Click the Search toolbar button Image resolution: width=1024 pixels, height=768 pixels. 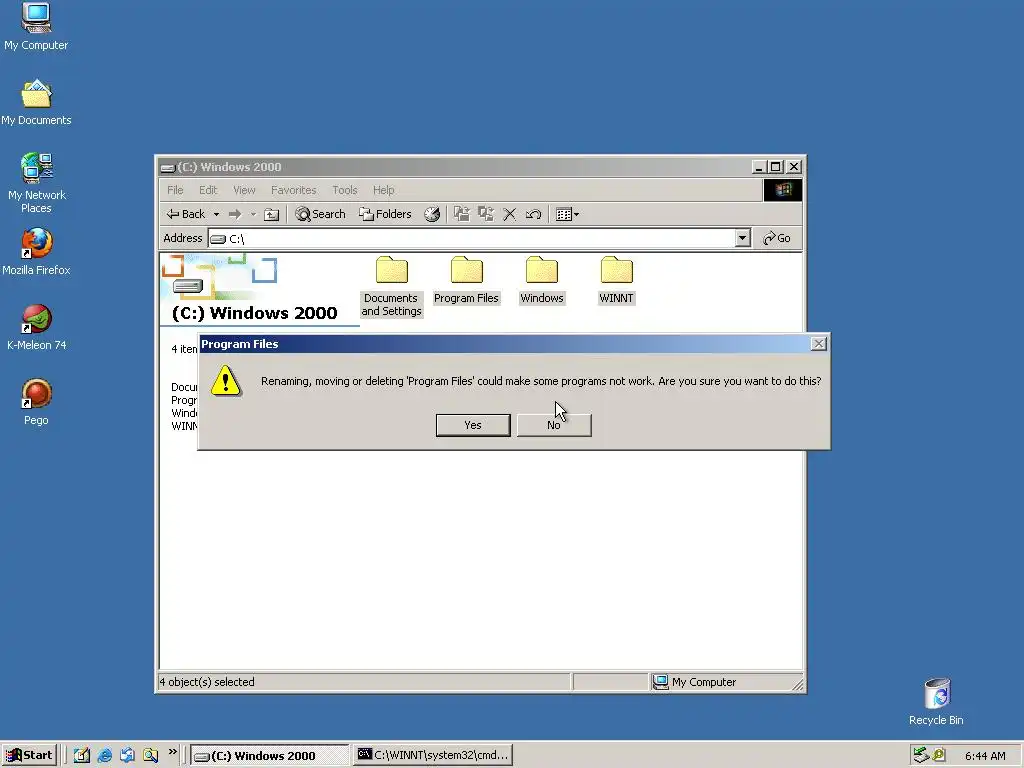click(320, 214)
